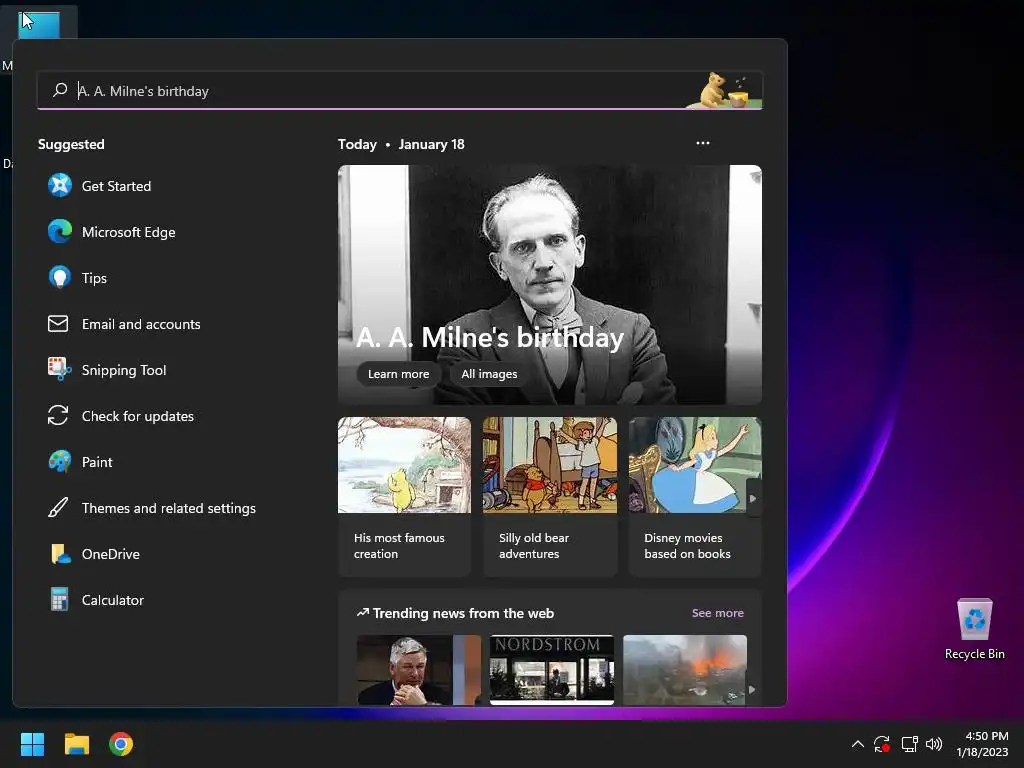Show hidden system tray icons chevron
This screenshot has width=1024, height=768.
(x=858, y=744)
